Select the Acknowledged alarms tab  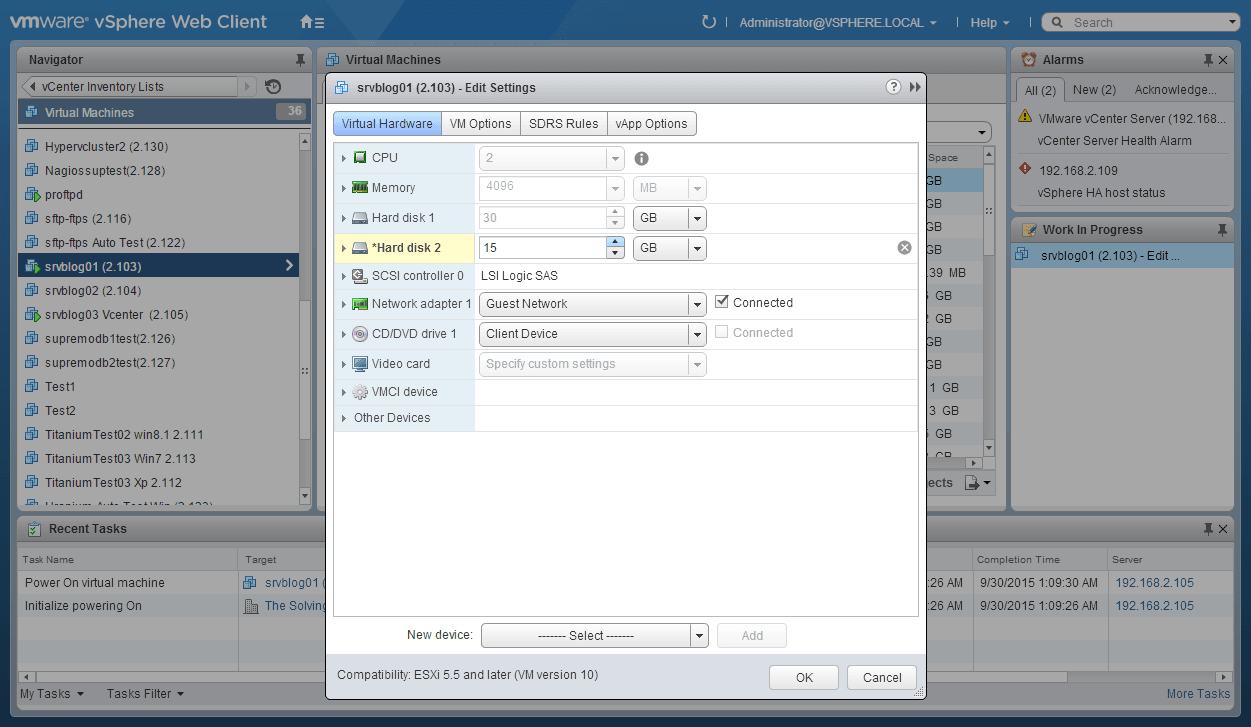click(1176, 90)
